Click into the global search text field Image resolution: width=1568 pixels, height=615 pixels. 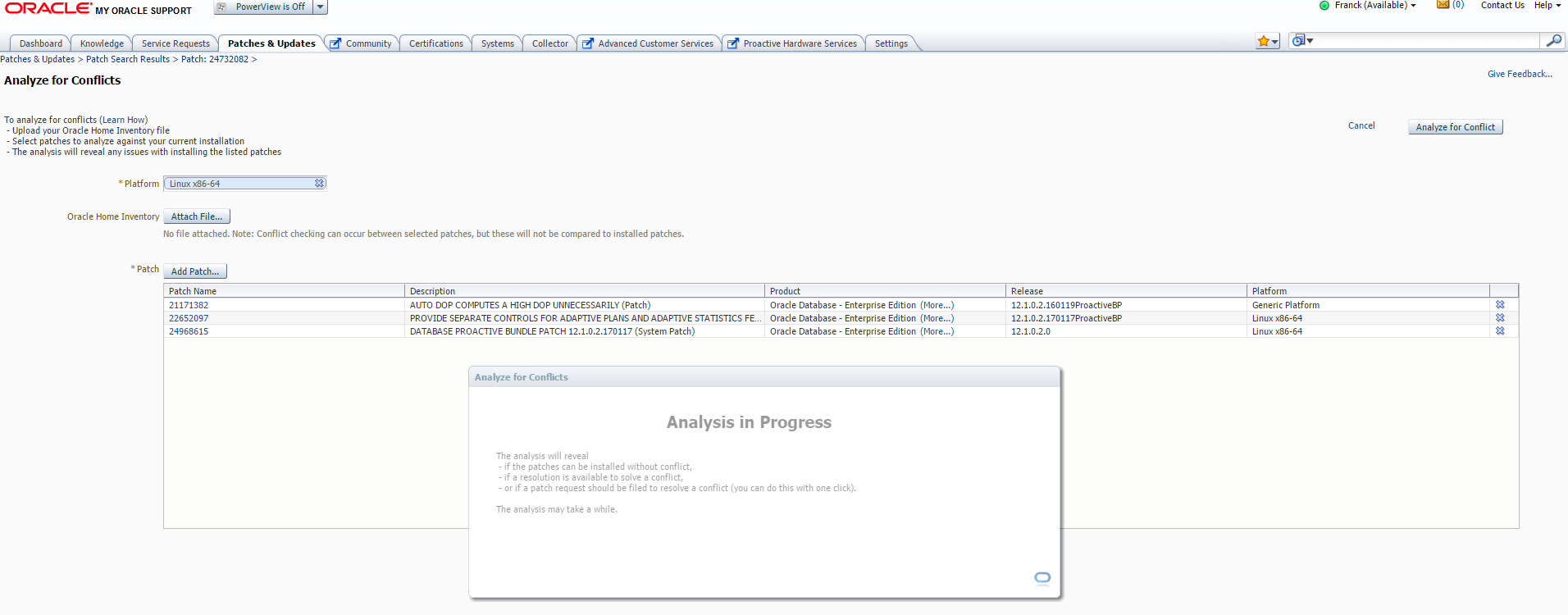point(1427,40)
